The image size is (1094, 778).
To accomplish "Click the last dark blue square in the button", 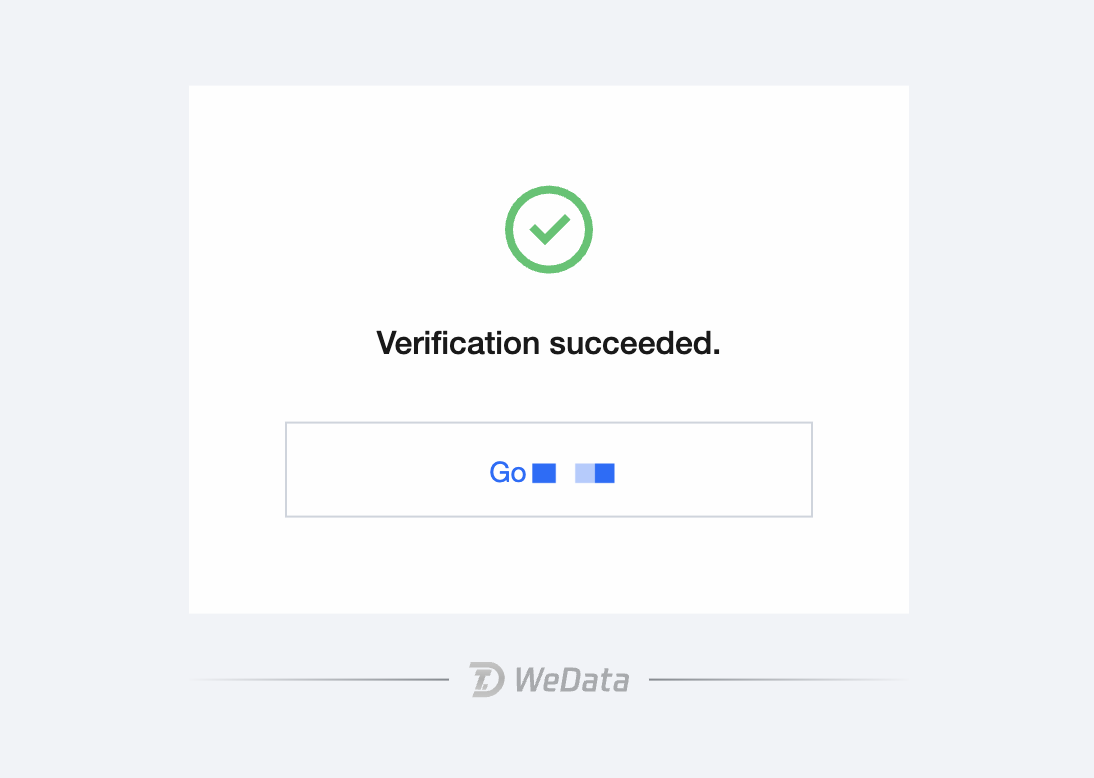I will [x=605, y=473].
